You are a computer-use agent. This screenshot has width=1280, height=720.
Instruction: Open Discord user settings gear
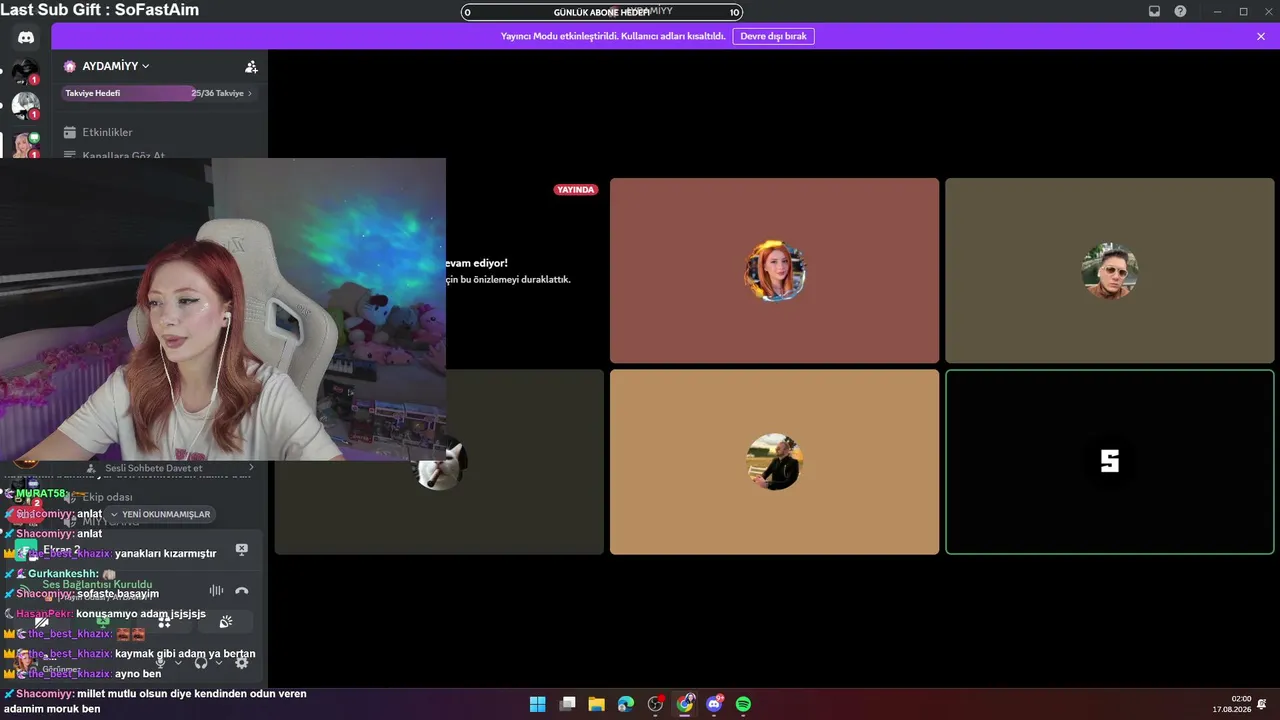[x=241, y=662]
